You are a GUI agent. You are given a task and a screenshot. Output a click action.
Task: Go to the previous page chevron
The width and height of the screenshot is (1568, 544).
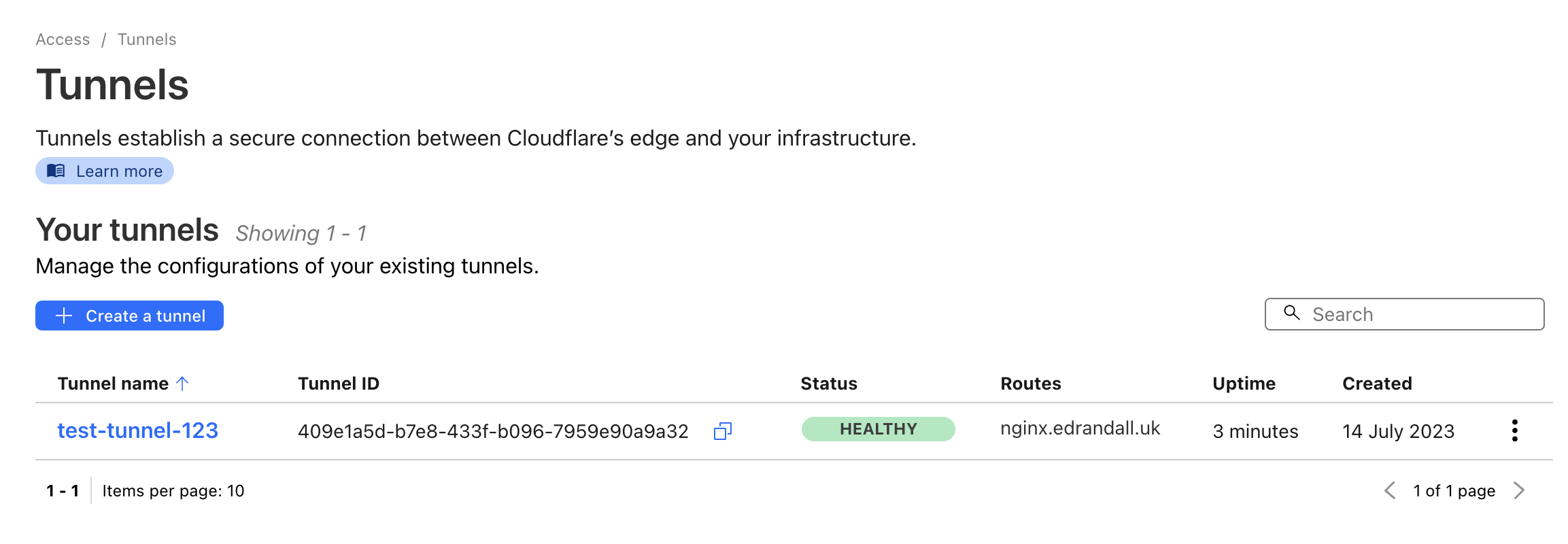1390,490
